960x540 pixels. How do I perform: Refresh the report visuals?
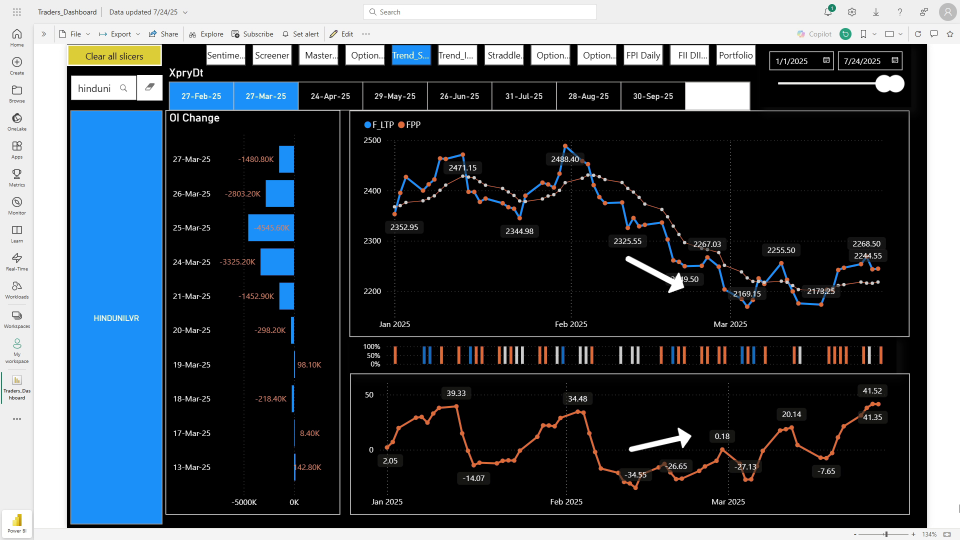point(918,34)
